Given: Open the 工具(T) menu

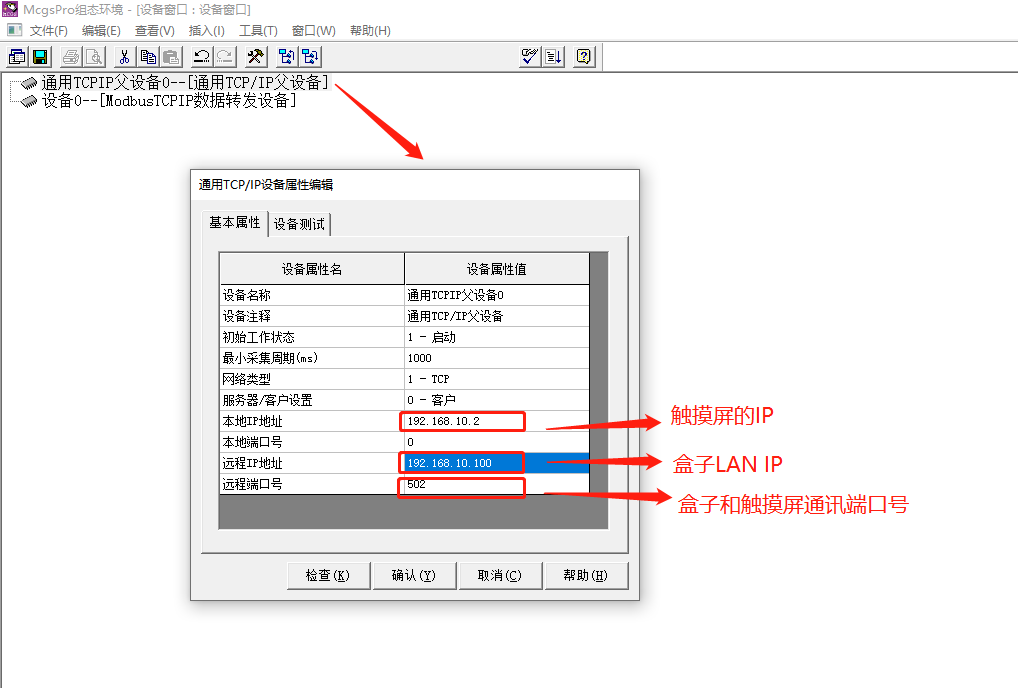Looking at the screenshot, I should tap(258, 31).
